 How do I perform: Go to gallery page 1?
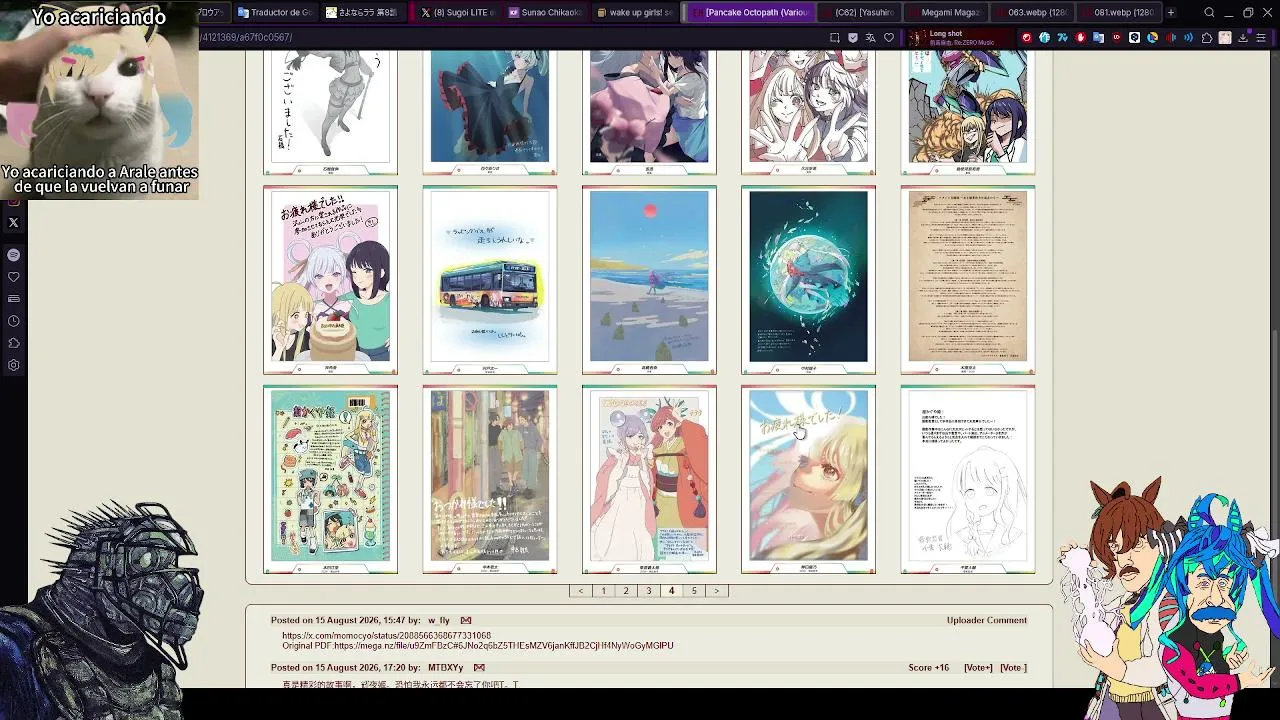point(603,591)
